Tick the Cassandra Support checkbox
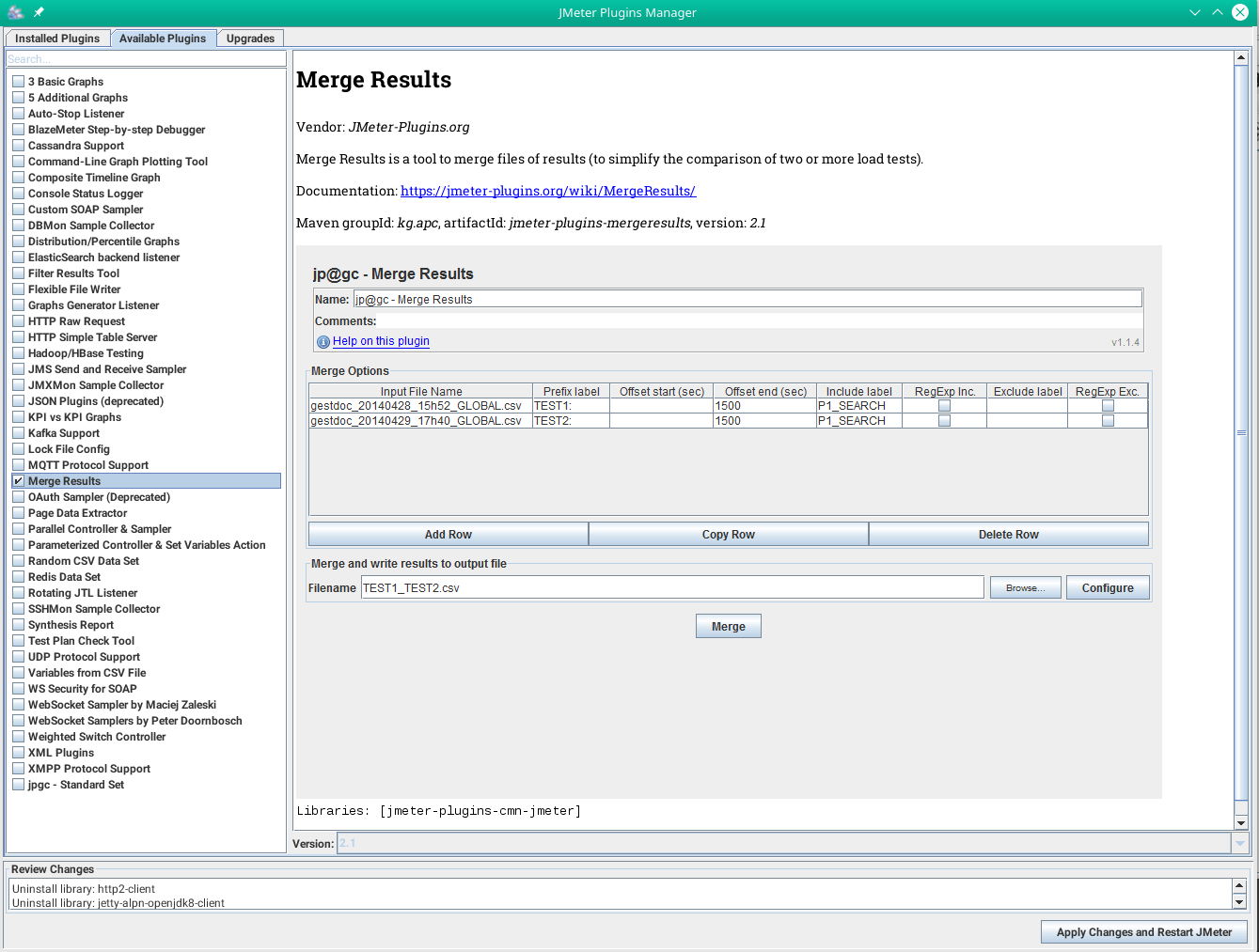The width and height of the screenshot is (1259, 952). coord(18,146)
